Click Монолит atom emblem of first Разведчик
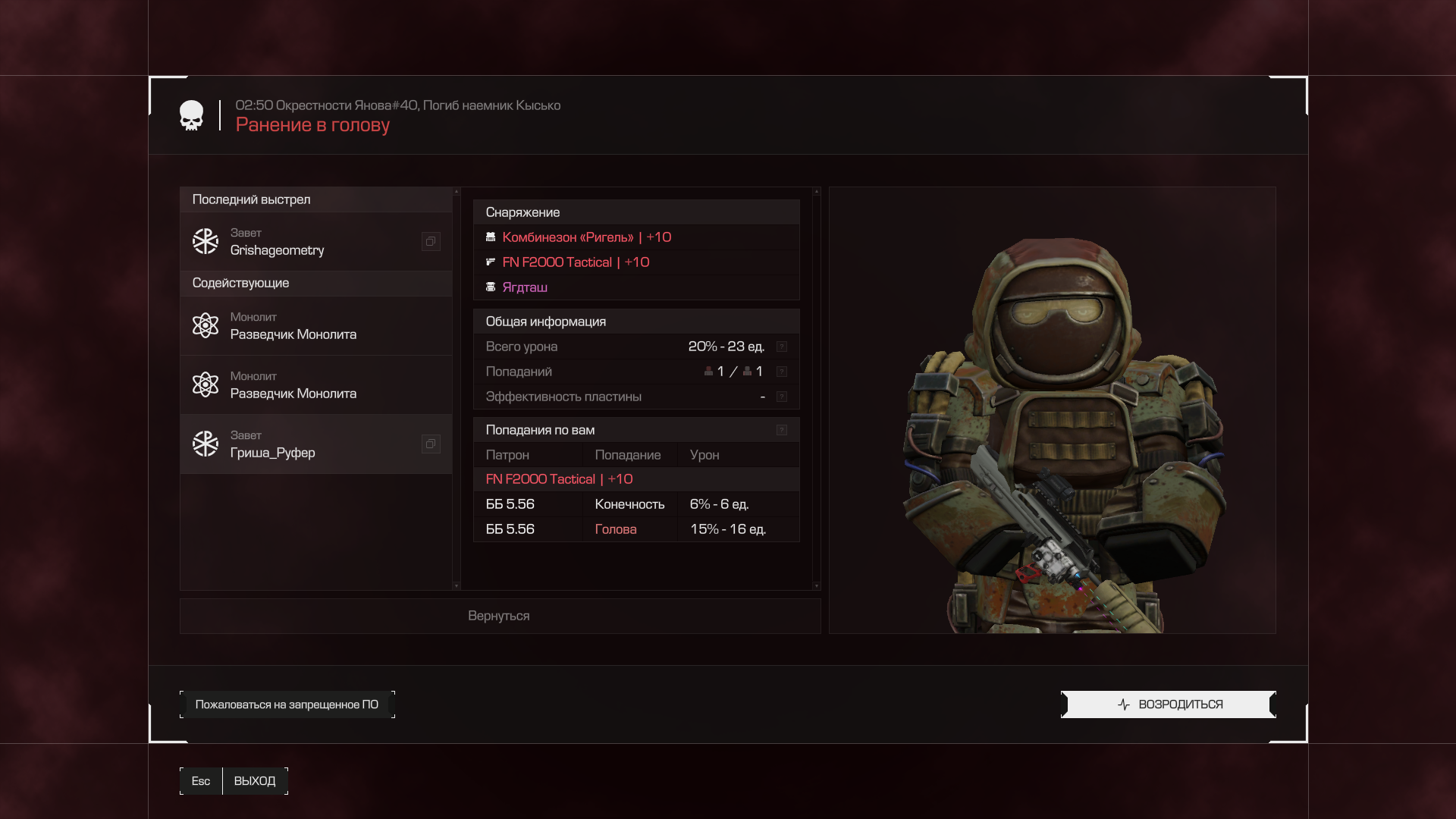This screenshot has height=819, width=1456. 206,325
